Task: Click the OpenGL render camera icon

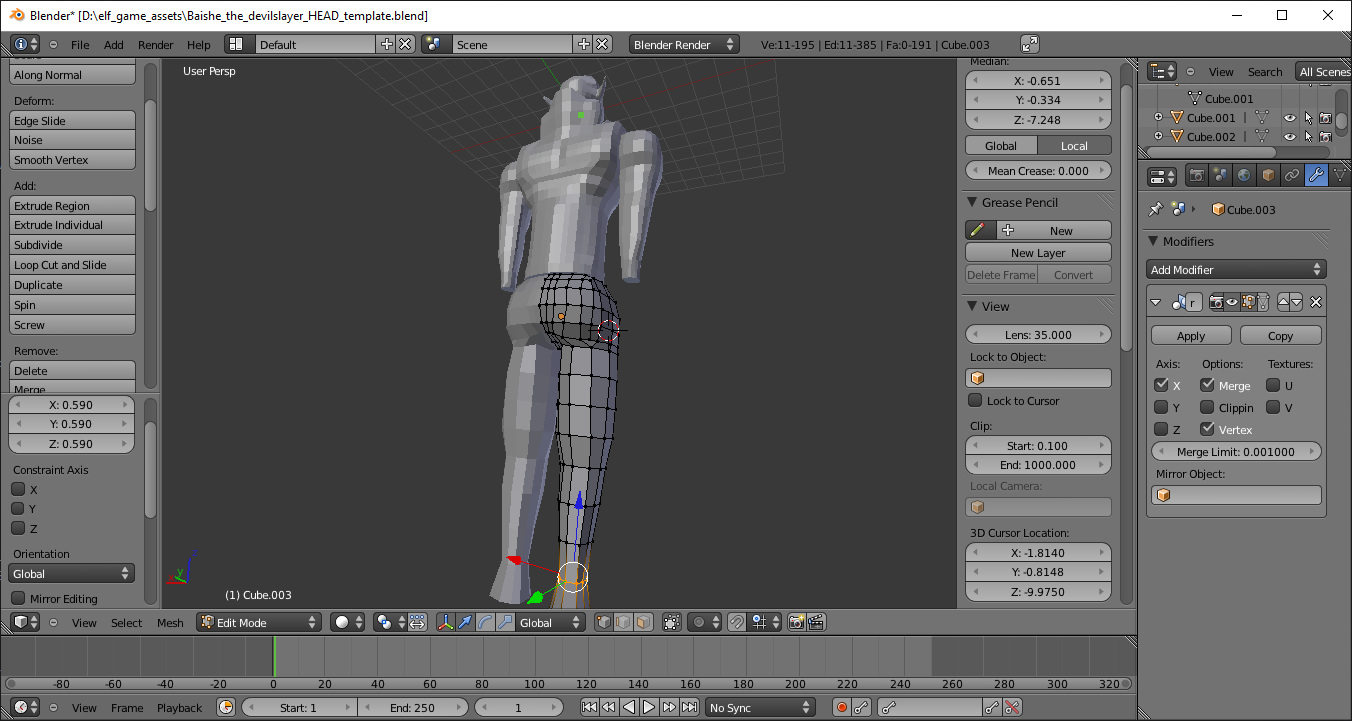Action: pyautogui.click(x=796, y=622)
